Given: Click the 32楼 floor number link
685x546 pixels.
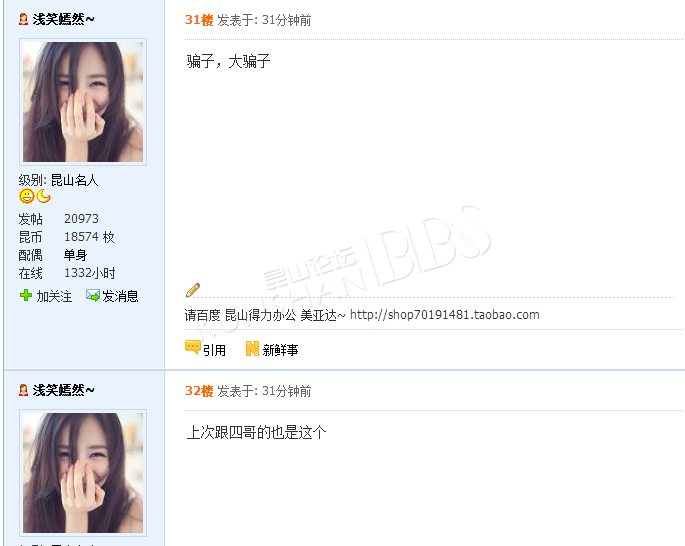Looking at the screenshot, I should pyautogui.click(x=199, y=391).
